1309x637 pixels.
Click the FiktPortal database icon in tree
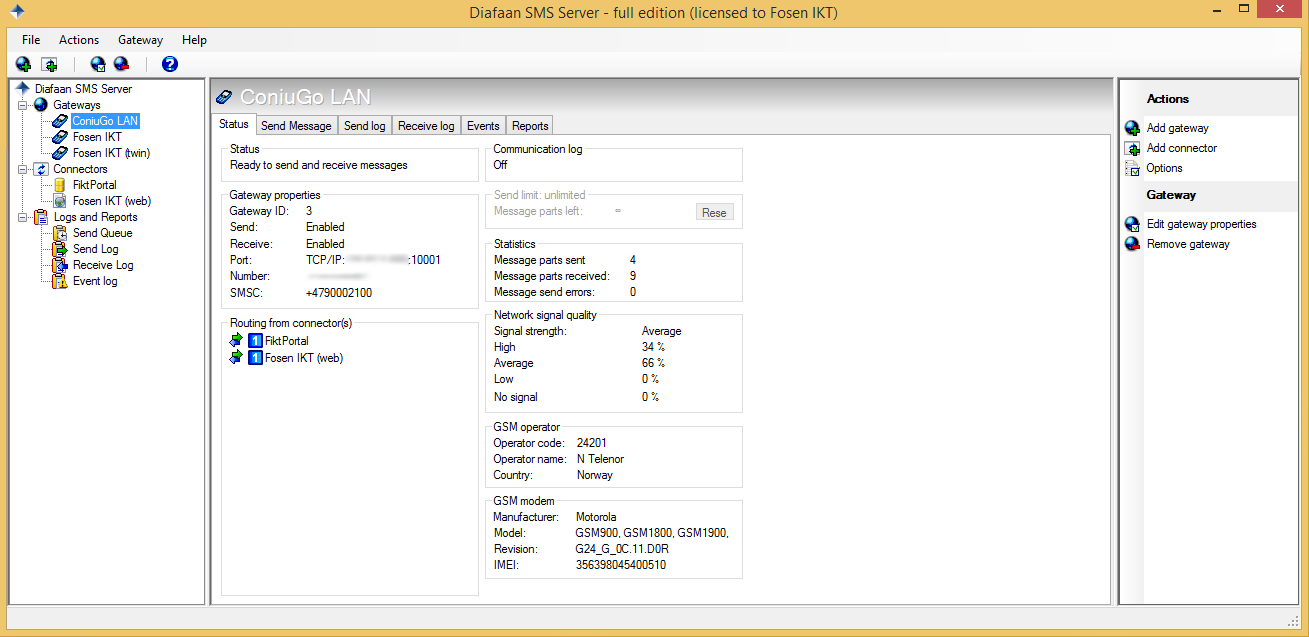point(60,185)
